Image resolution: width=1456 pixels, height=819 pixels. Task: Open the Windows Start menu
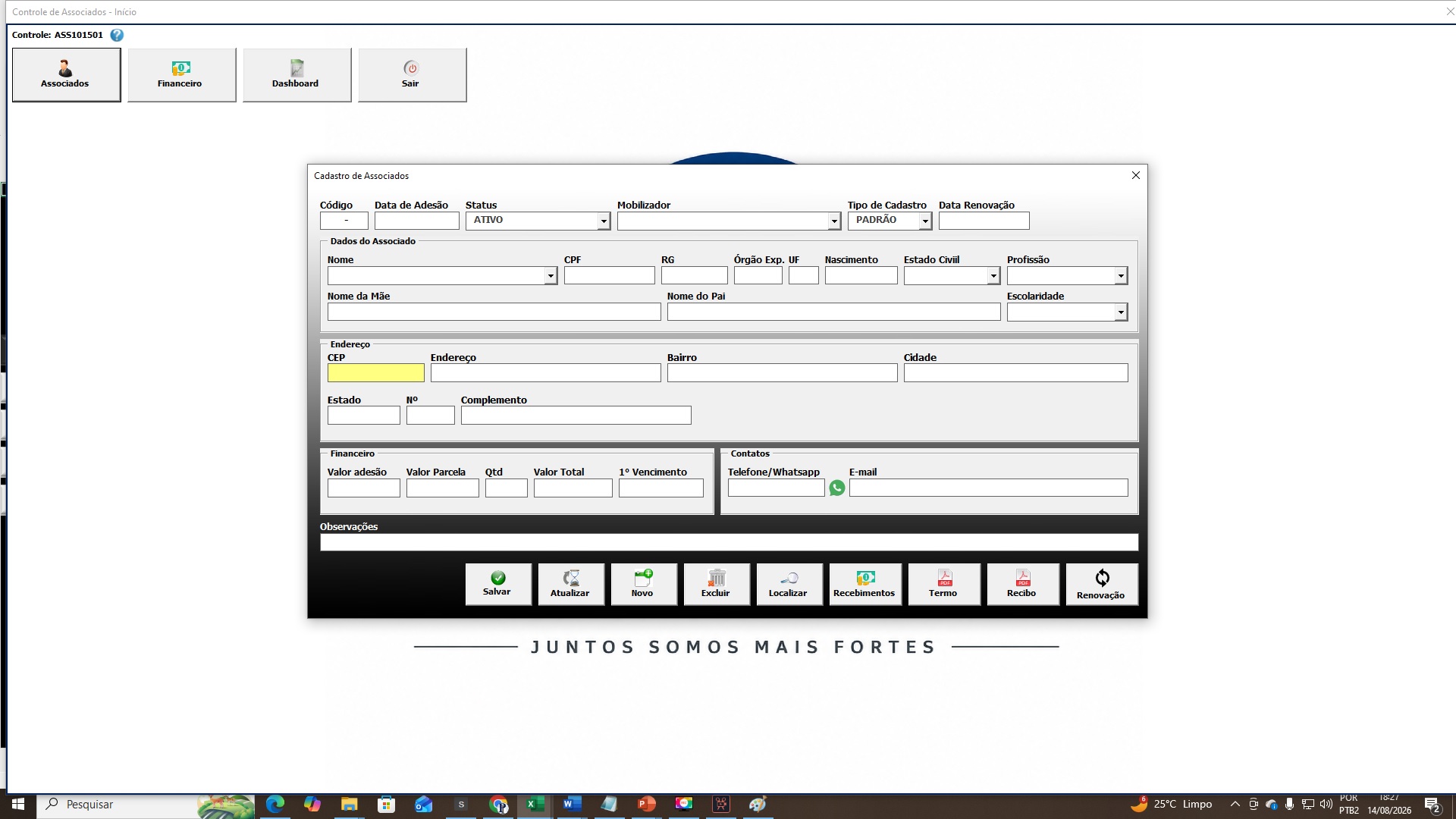click(x=18, y=804)
